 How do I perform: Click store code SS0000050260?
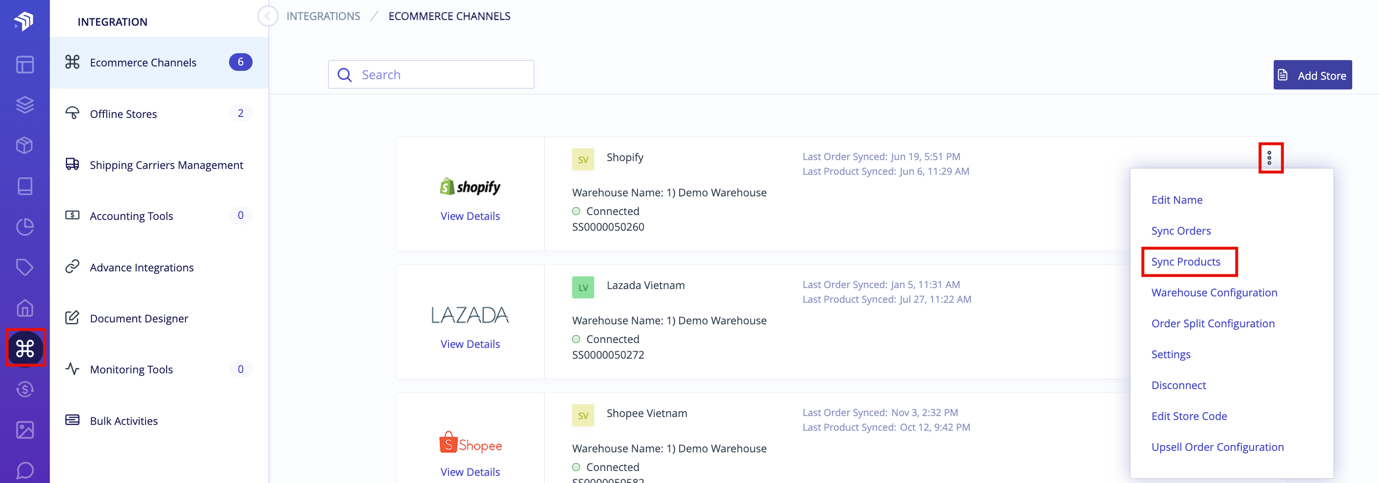(x=608, y=227)
